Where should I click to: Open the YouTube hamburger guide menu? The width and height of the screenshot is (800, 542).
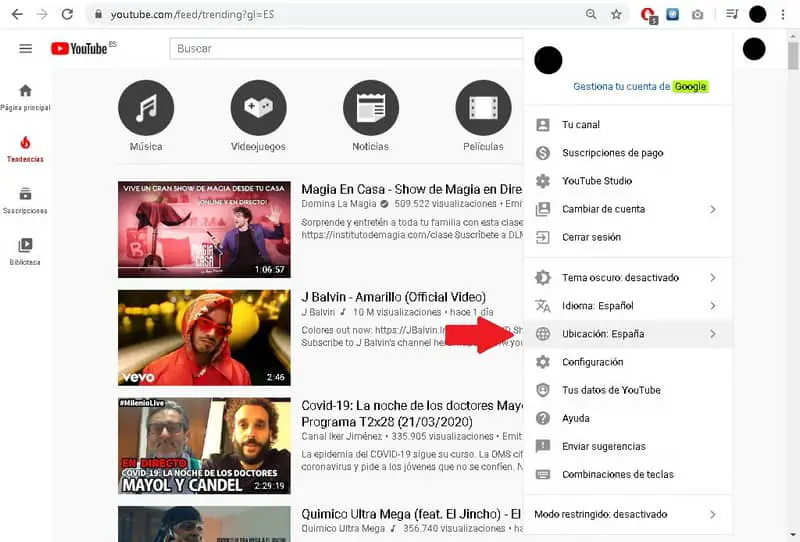[26, 48]
